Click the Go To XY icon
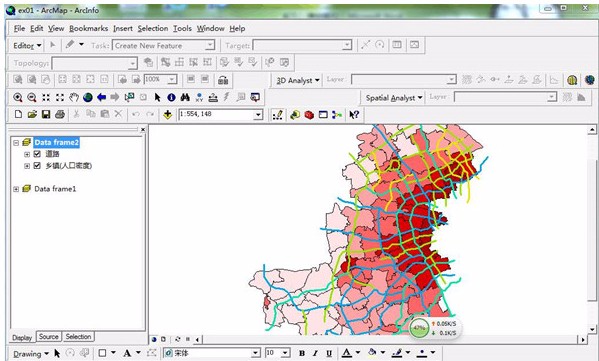This screenshot has height=361, width=599. 199,97
